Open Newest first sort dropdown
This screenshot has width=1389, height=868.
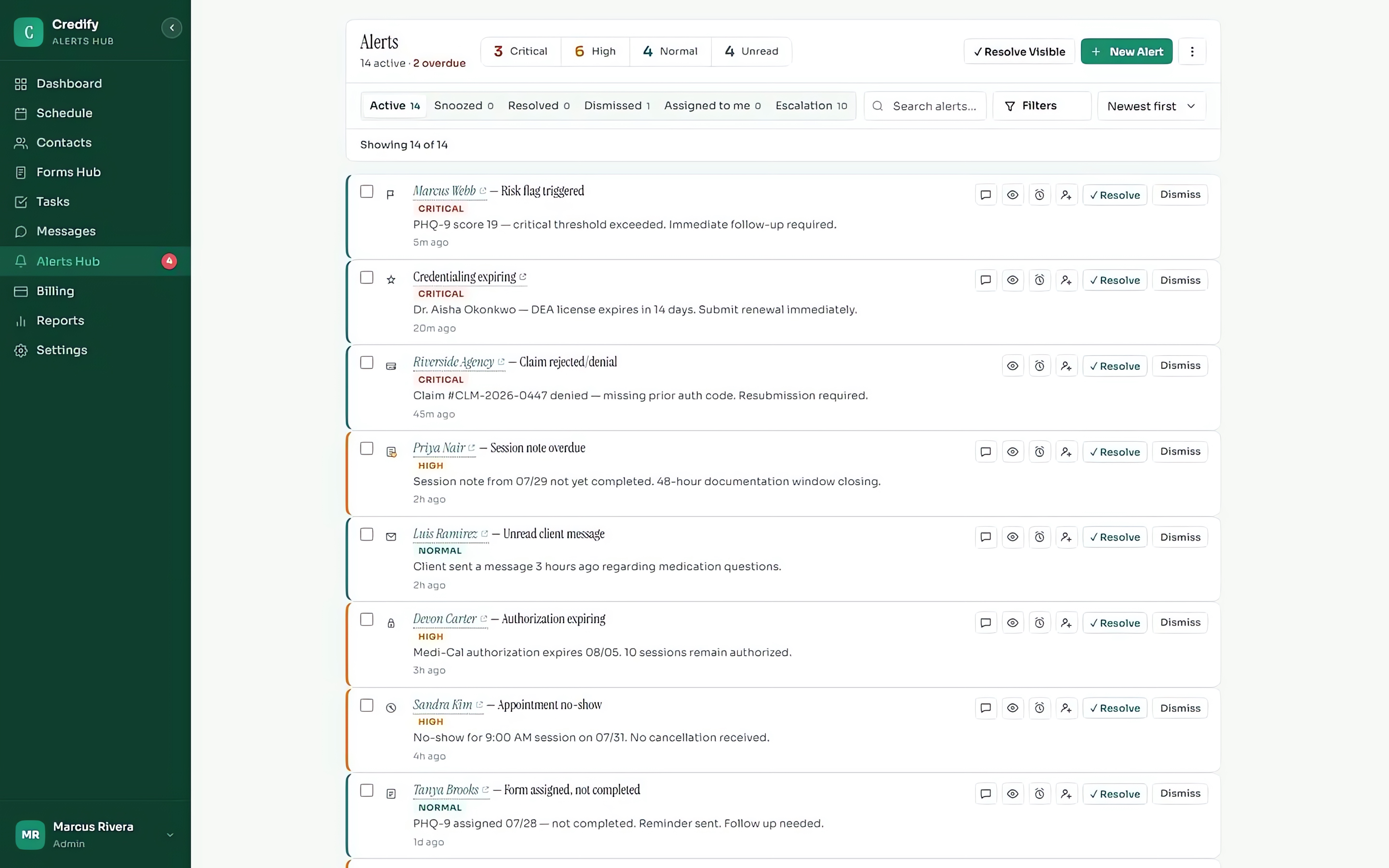click(1151, 106)
